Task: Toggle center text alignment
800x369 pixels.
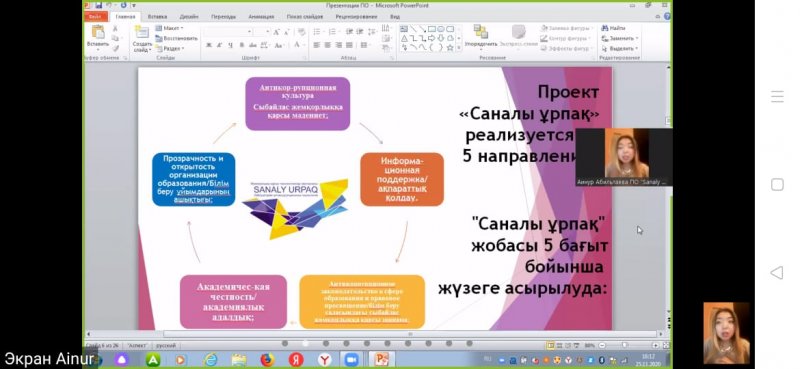Action: pyautogui.click(x=327, y=45)
